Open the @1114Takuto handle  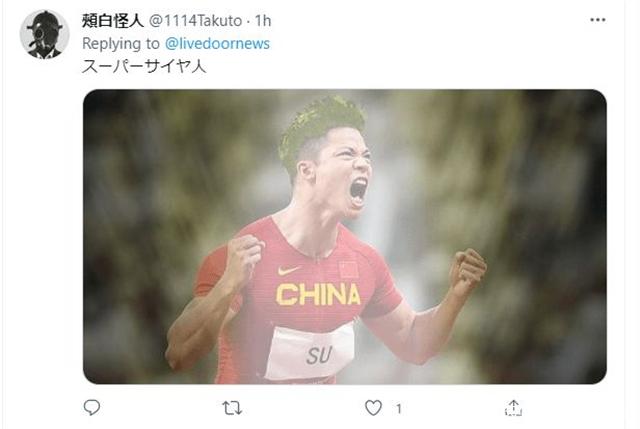pyautogui.click(x=196, y=21)
